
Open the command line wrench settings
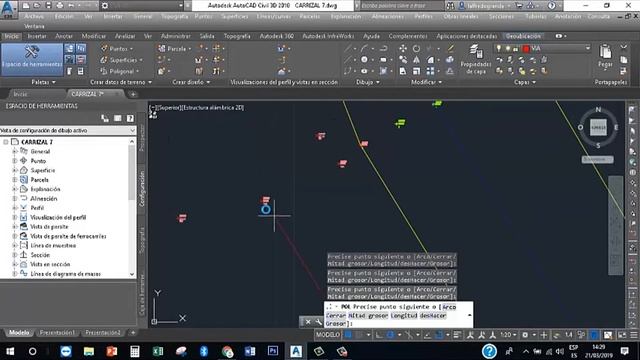(318, 322)
